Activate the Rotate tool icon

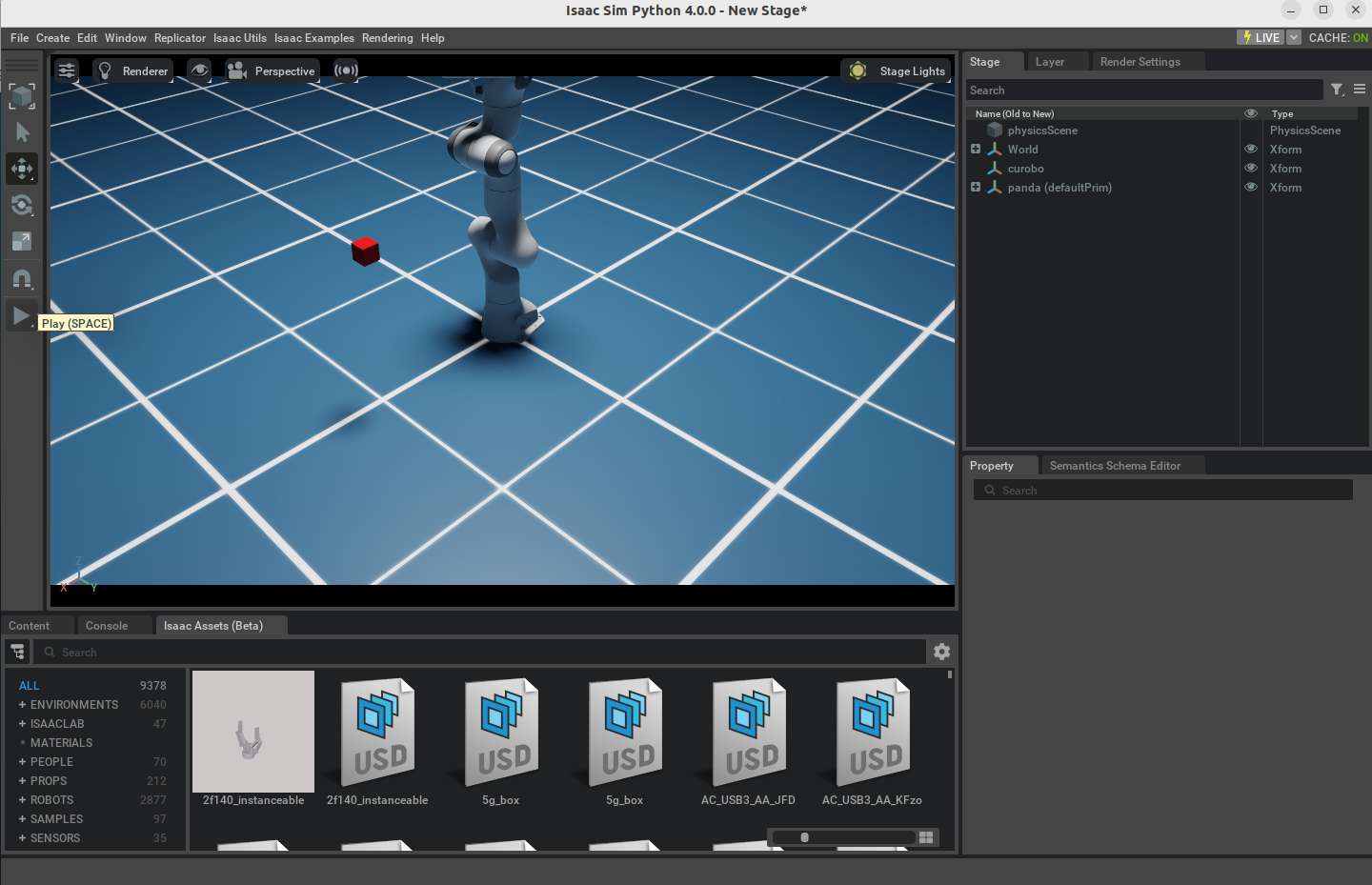point(22,205)
